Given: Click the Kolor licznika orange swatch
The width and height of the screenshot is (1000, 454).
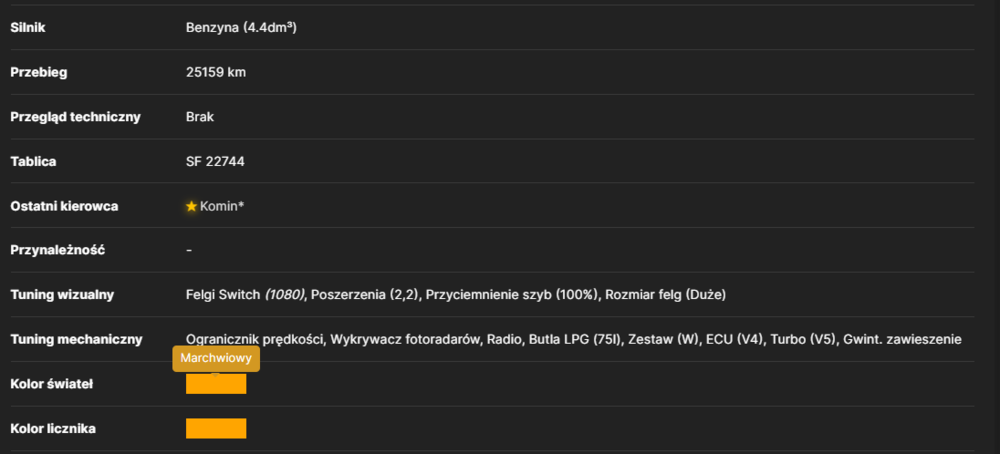Looking at the screenshot, I should click(216, 428).
